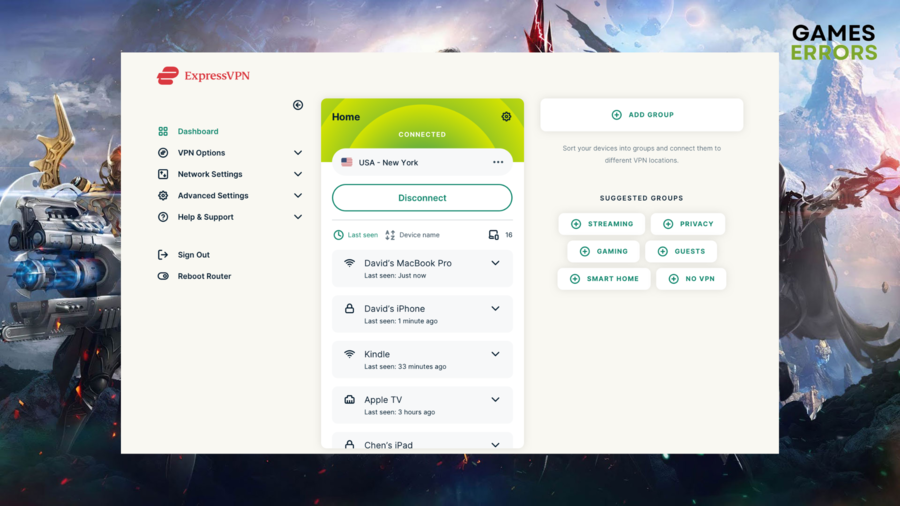Expand Kindle device details
Viewport: 900px width, 506px height.
click(495, 354)
